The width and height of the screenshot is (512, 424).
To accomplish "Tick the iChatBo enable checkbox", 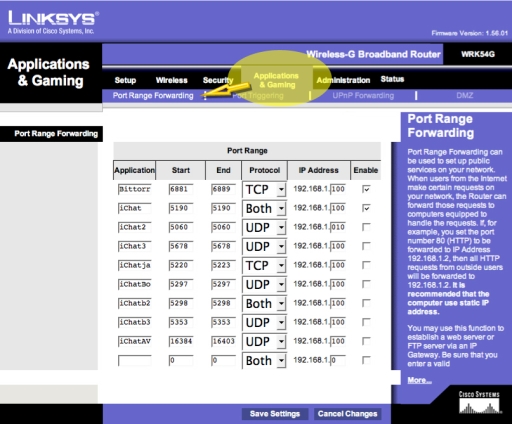I will coord(366,284).
